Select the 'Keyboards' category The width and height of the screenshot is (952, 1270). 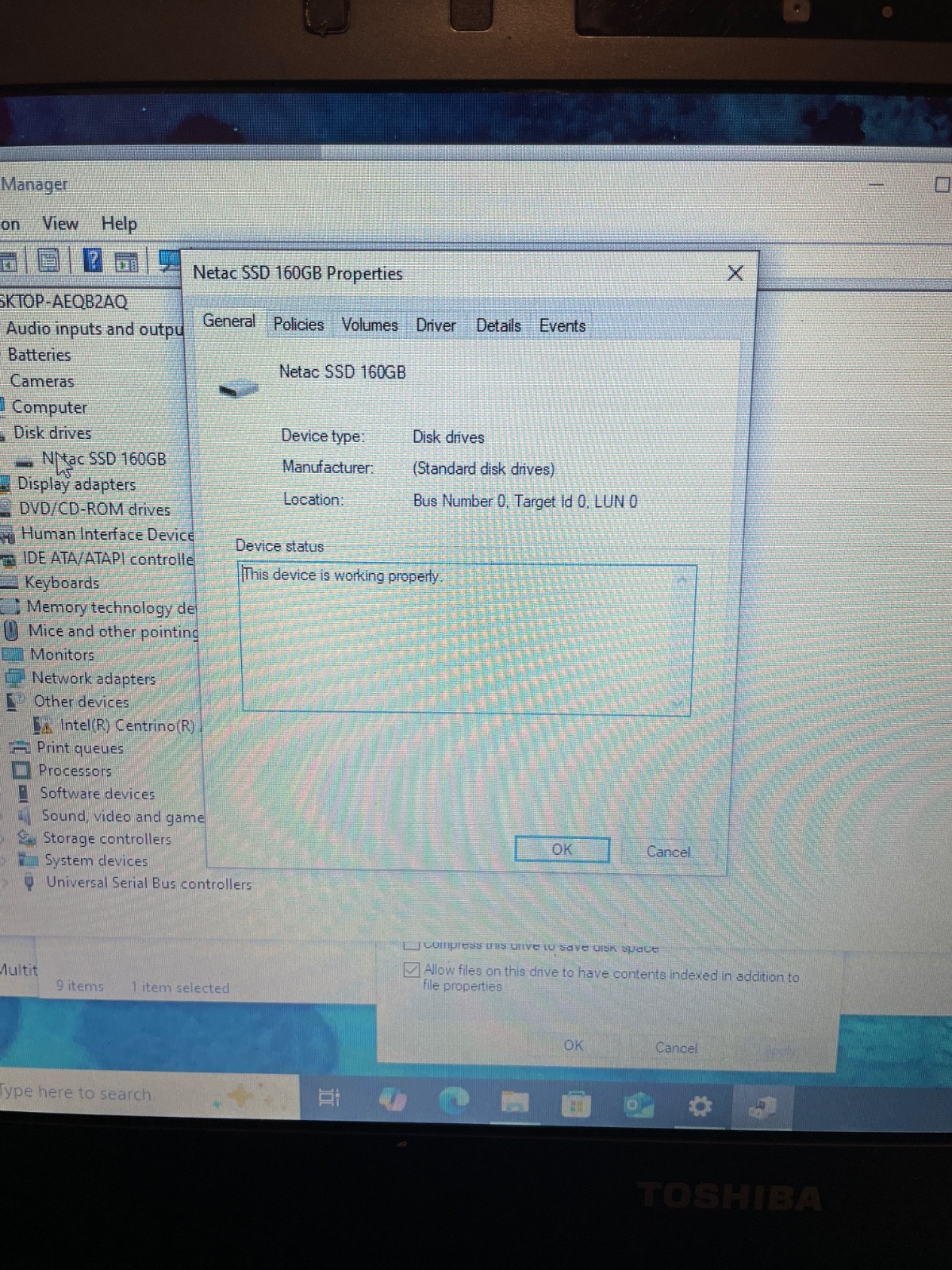62,583
